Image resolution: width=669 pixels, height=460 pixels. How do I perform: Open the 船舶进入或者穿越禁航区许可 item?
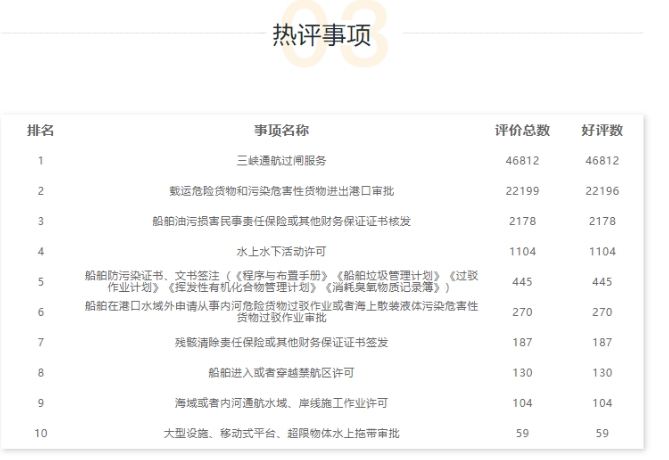pyautogui.click(x=281, y=372)
